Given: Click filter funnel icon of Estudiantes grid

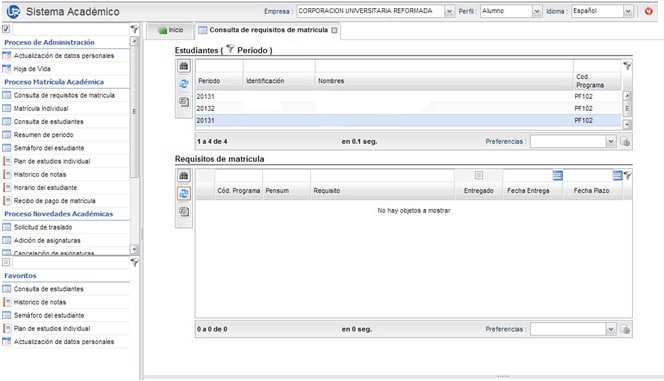Looking at the screenshot, I should click(627, 66).
